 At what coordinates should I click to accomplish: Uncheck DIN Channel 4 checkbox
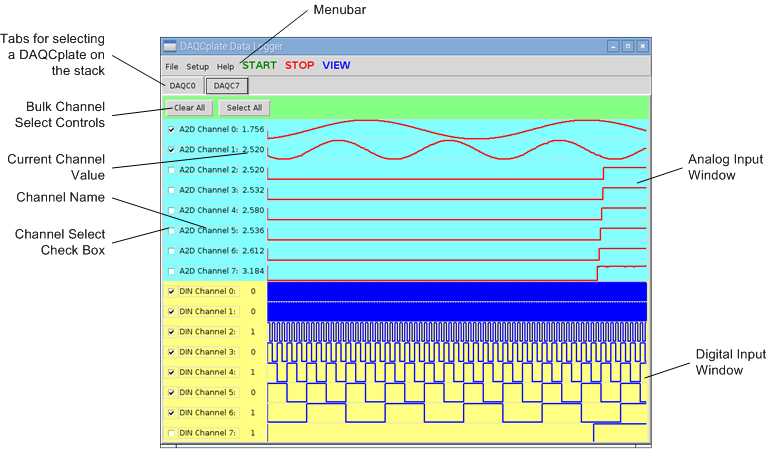171,372
